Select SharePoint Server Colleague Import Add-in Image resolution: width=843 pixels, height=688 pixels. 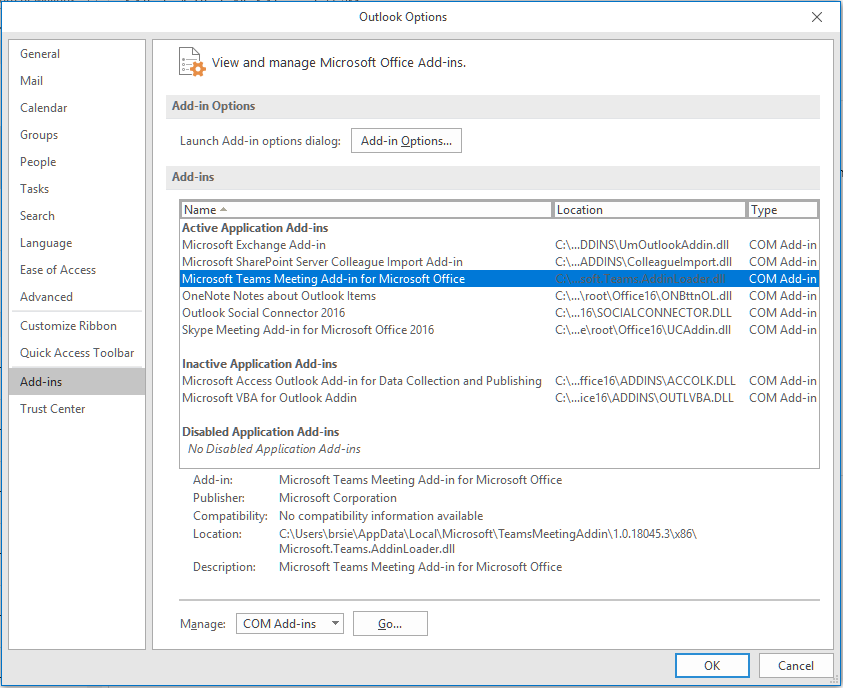point(499,262)
